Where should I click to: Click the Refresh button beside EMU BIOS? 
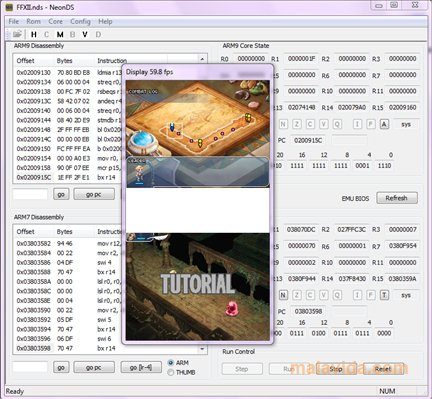click(397, 198)
